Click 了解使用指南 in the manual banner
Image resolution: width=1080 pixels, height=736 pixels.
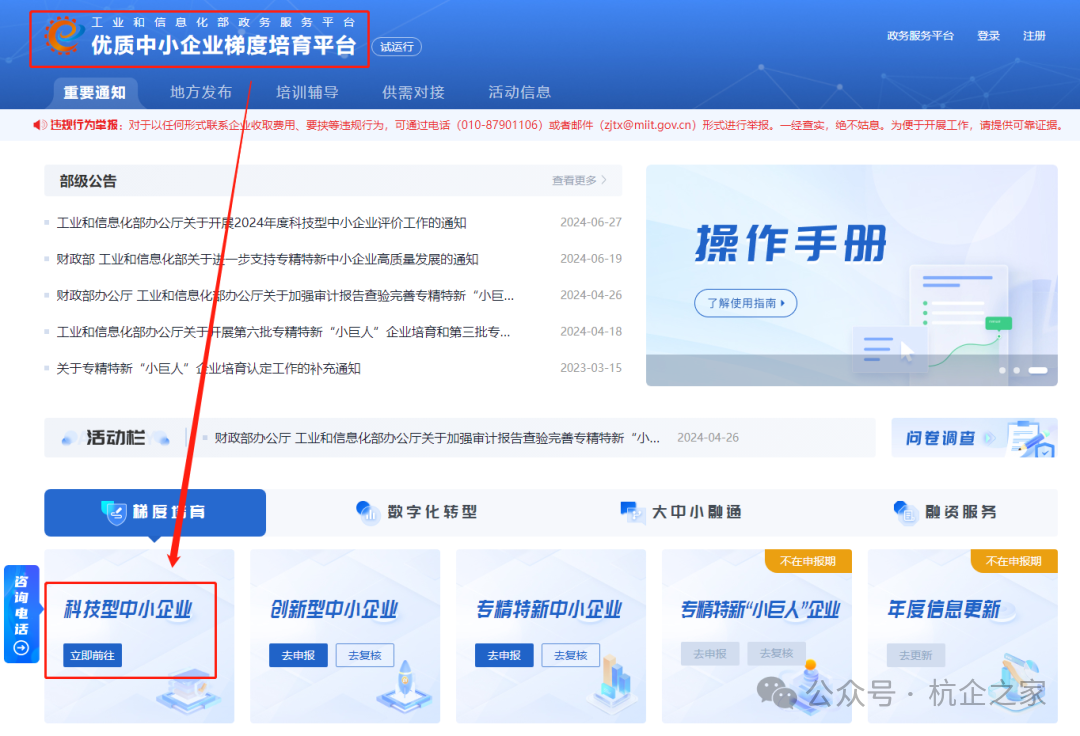click(x=745, y=303)
